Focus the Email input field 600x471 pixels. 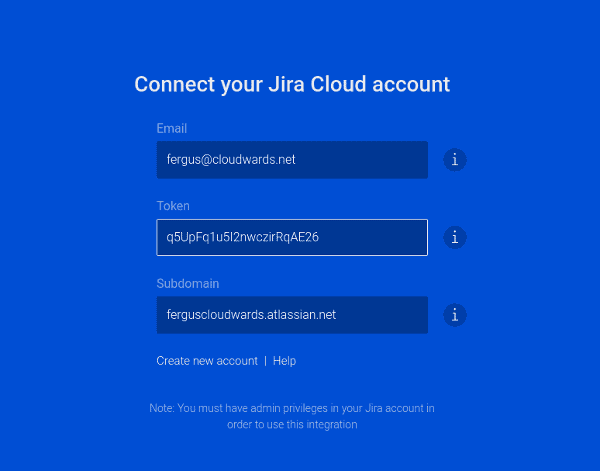pos(292,160)
